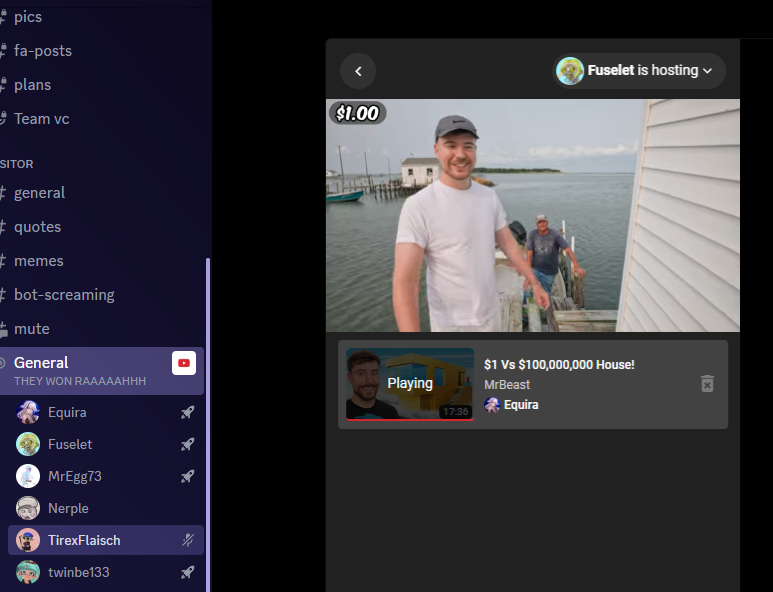Click the YouTube activity icon on General
The width and height of the screenshot is (773, 592).
pyautogui.click(x=184, y=363)
